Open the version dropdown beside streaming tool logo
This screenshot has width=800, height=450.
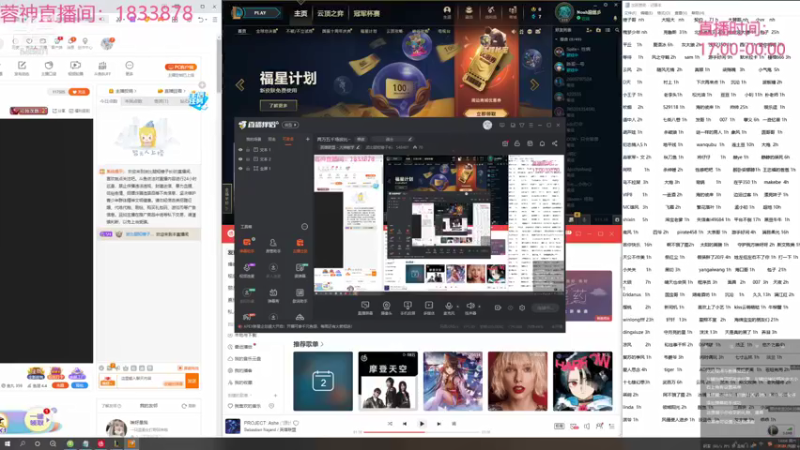(x=291, y=125)
